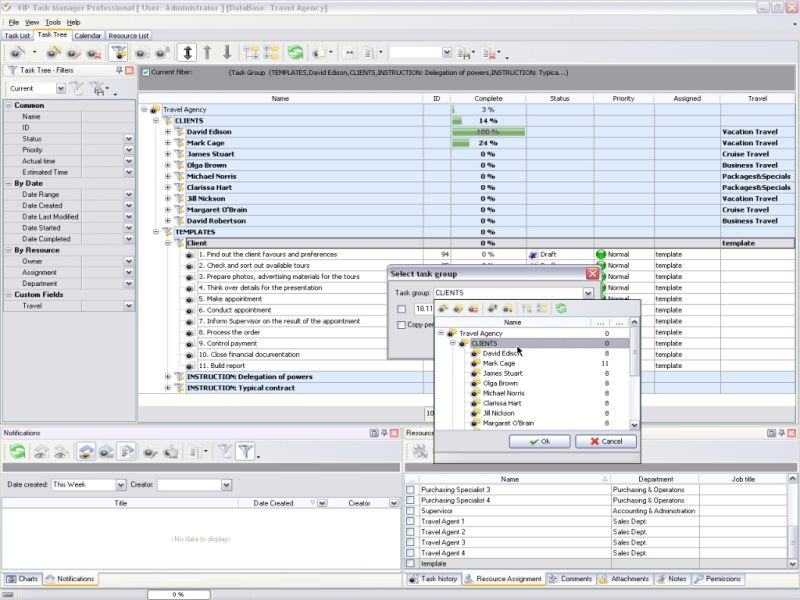Open the Date created This Week dropdown
The height and width of the screenshot is (600, 800).
(x=120, y=485)
